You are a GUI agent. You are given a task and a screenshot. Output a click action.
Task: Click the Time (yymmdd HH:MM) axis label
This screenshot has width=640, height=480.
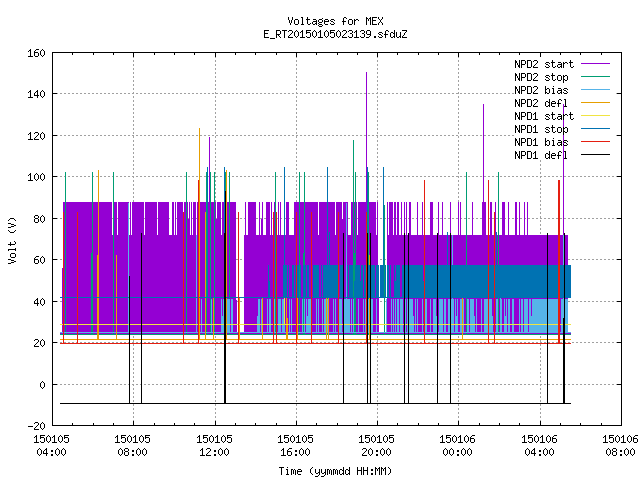[335, 471]
